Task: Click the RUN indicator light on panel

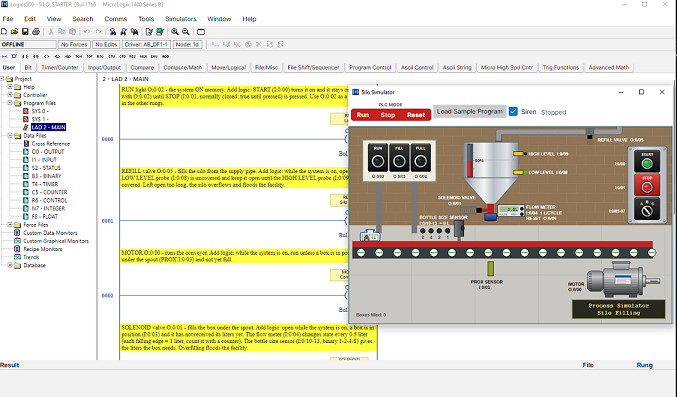Action: (378, 162)
